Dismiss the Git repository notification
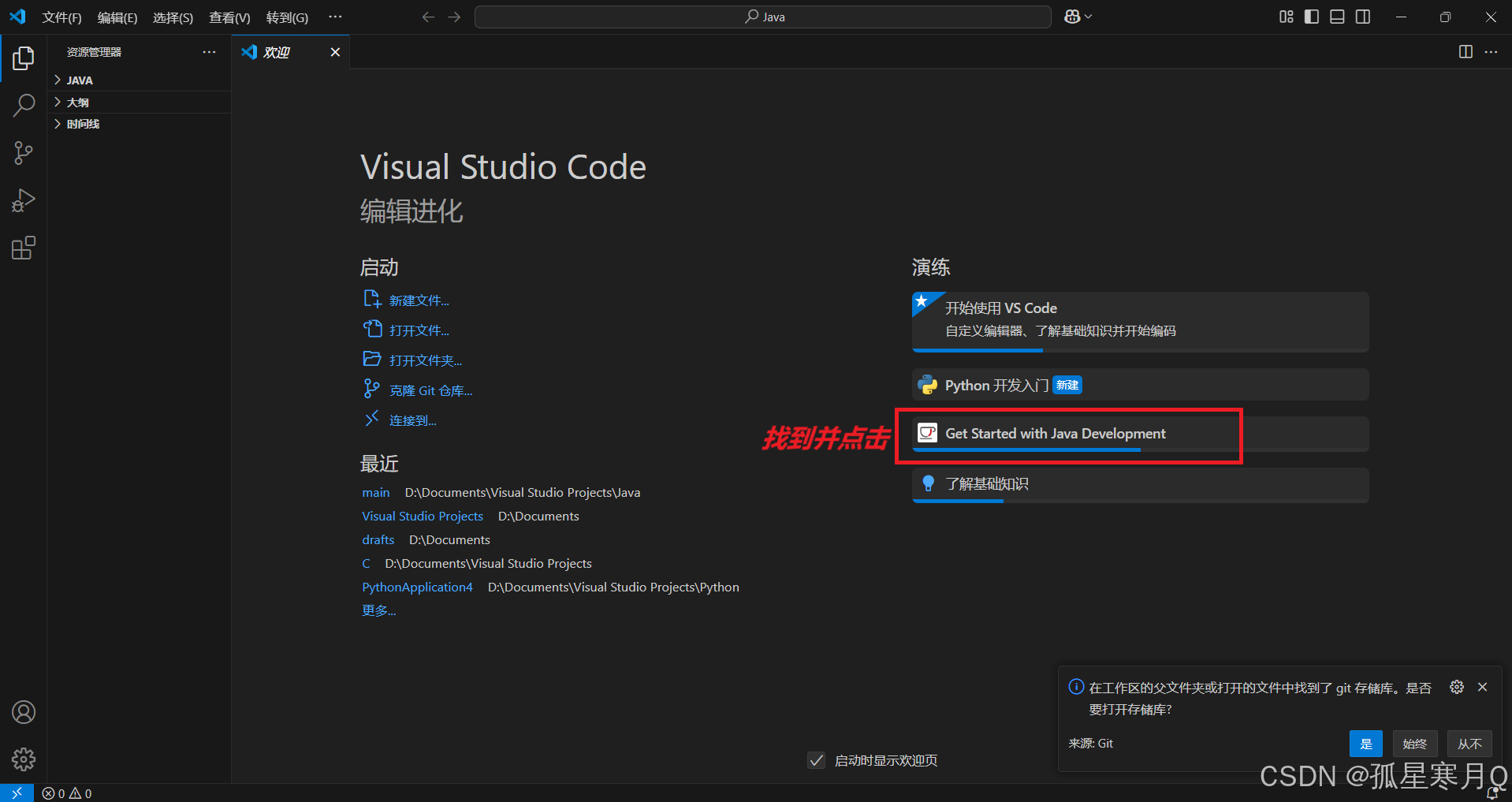This screenshot has height=802, width=1512. pyautogui.click(x=1483, y=687)
